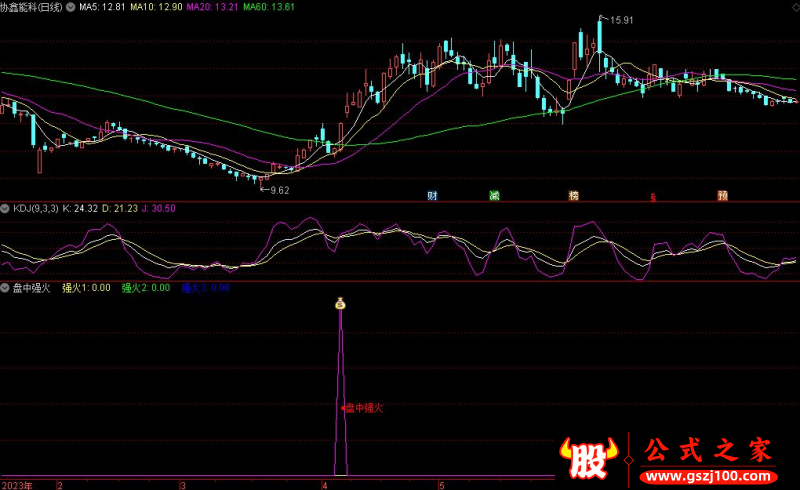Image resolution: width=800 pixels, height=490 pixels.
Task: Click the month 4 timeline marker
Action: tap(324, 484)
